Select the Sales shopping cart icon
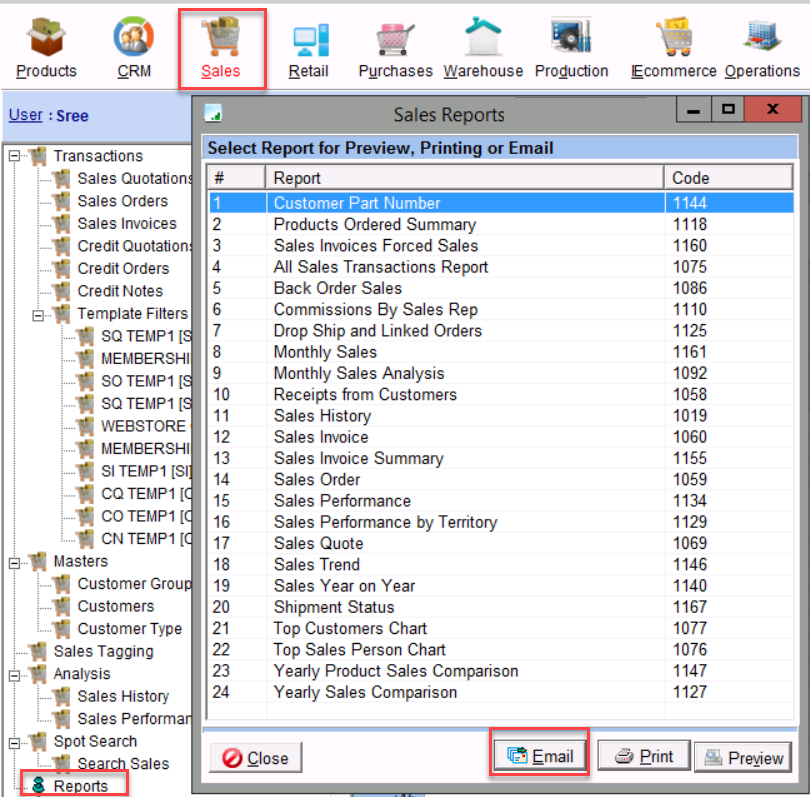Viewport: 810px width, 797px height. click(x=221, y=40)
